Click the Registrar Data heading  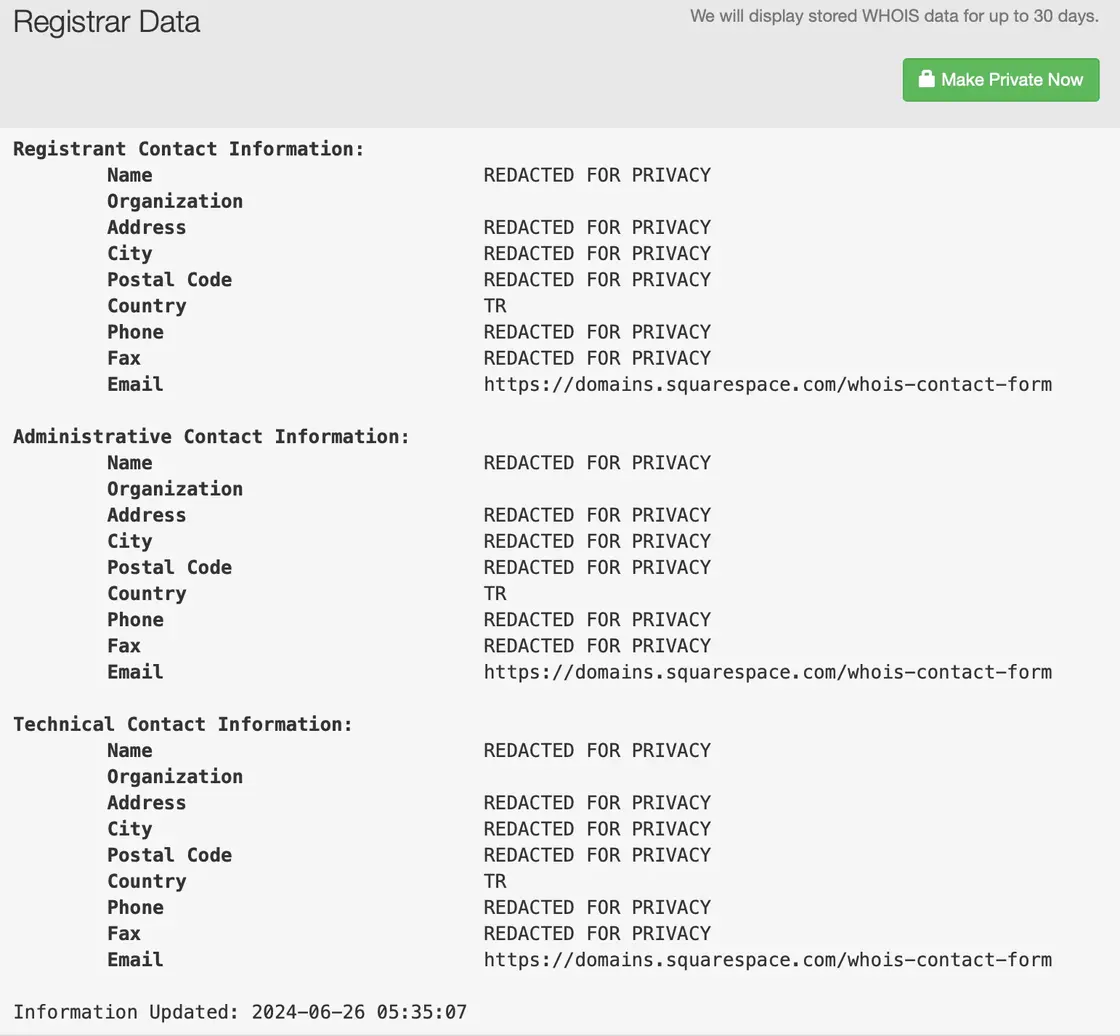click(x=106, y=22)
